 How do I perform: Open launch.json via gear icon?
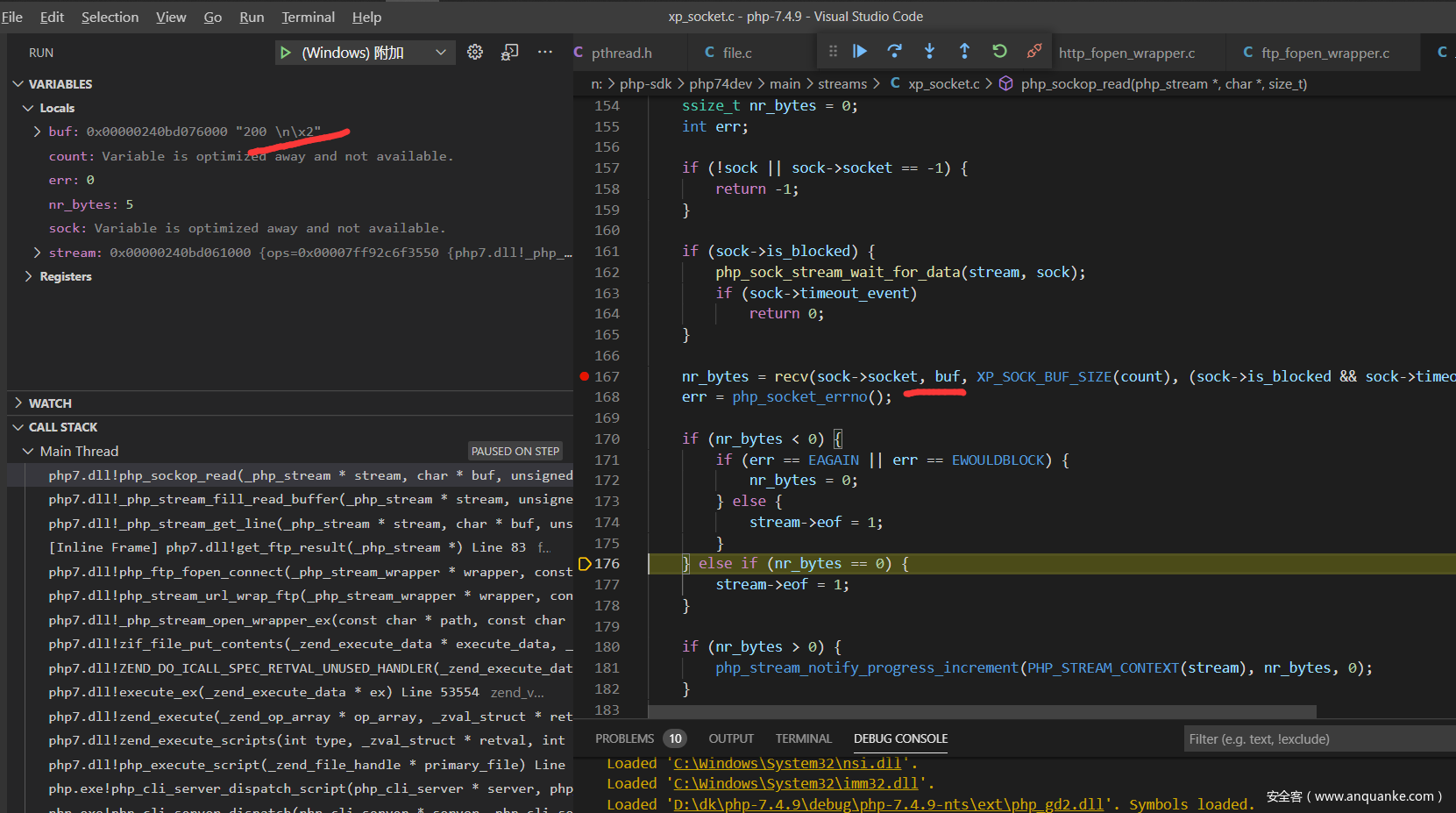click(475, 53)
